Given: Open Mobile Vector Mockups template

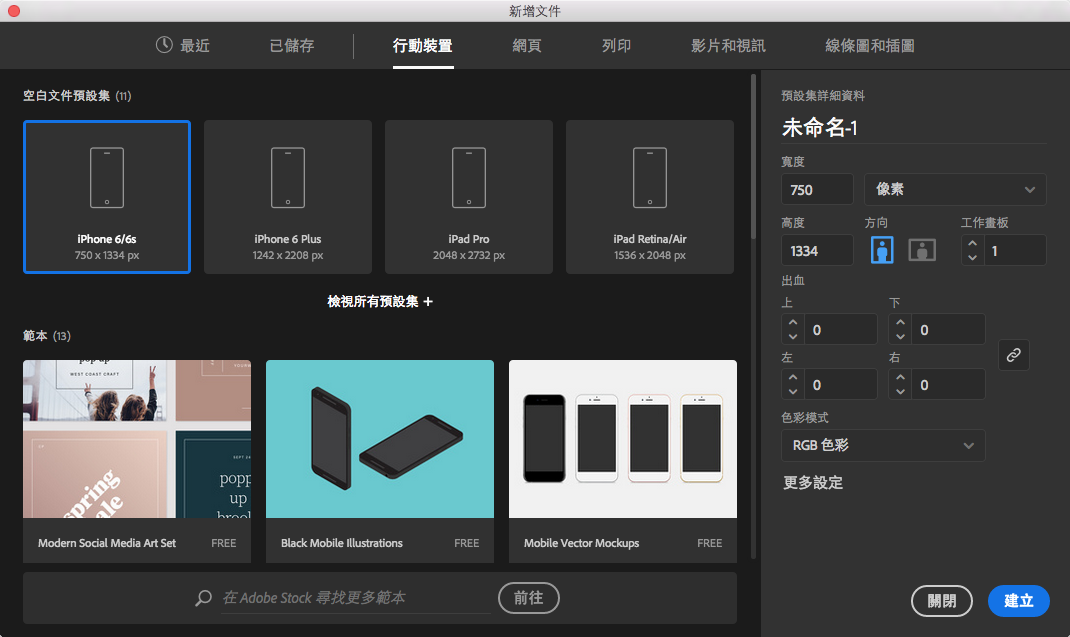Looking at the screenshot, I should tap(622, 462).
